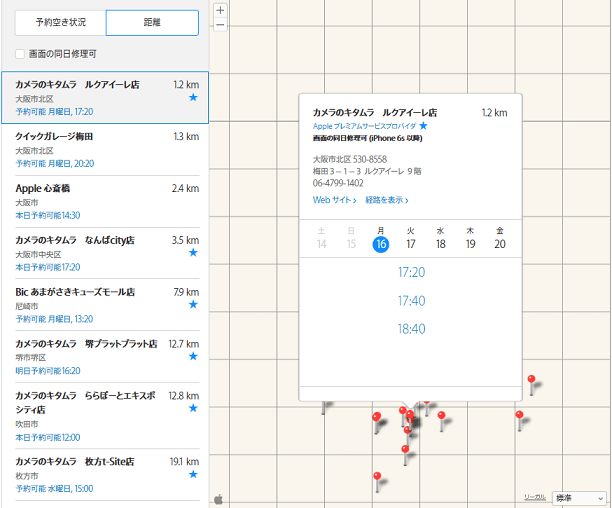Viewport: 612px width, 508px height.
Task: Click phone number 06-4799-1402
Action: click(338, 183)
